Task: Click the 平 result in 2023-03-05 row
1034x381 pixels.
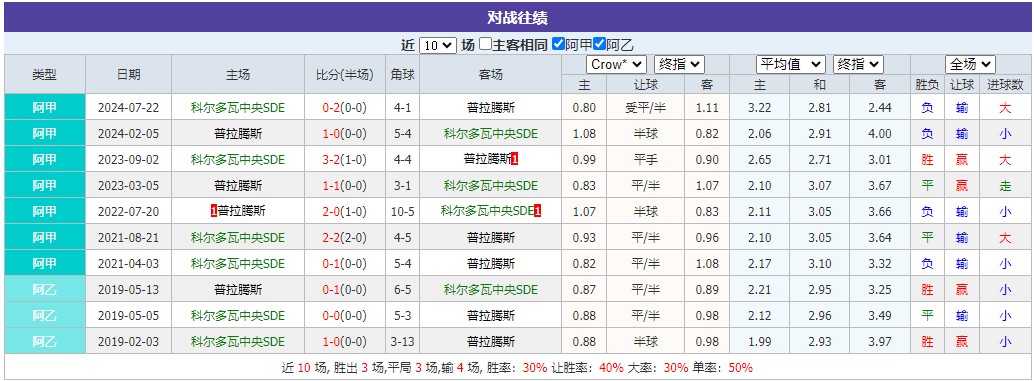Action: (927, 186)
